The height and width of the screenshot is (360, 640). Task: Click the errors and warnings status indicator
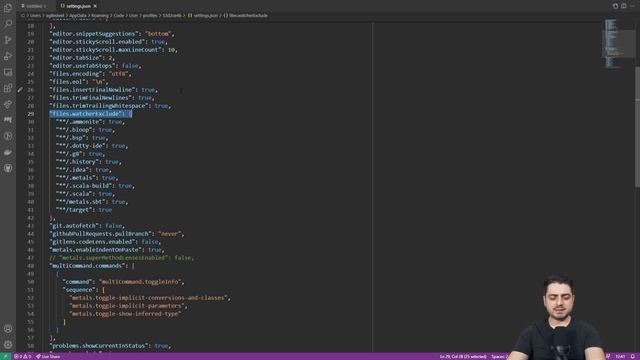point(22,356)
